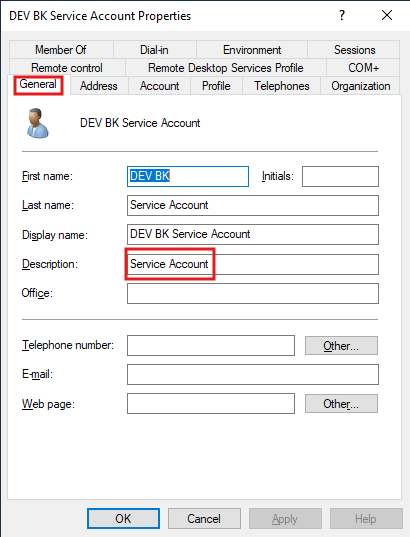
Task: Click the Last name label
Action: tap(48, 205)
